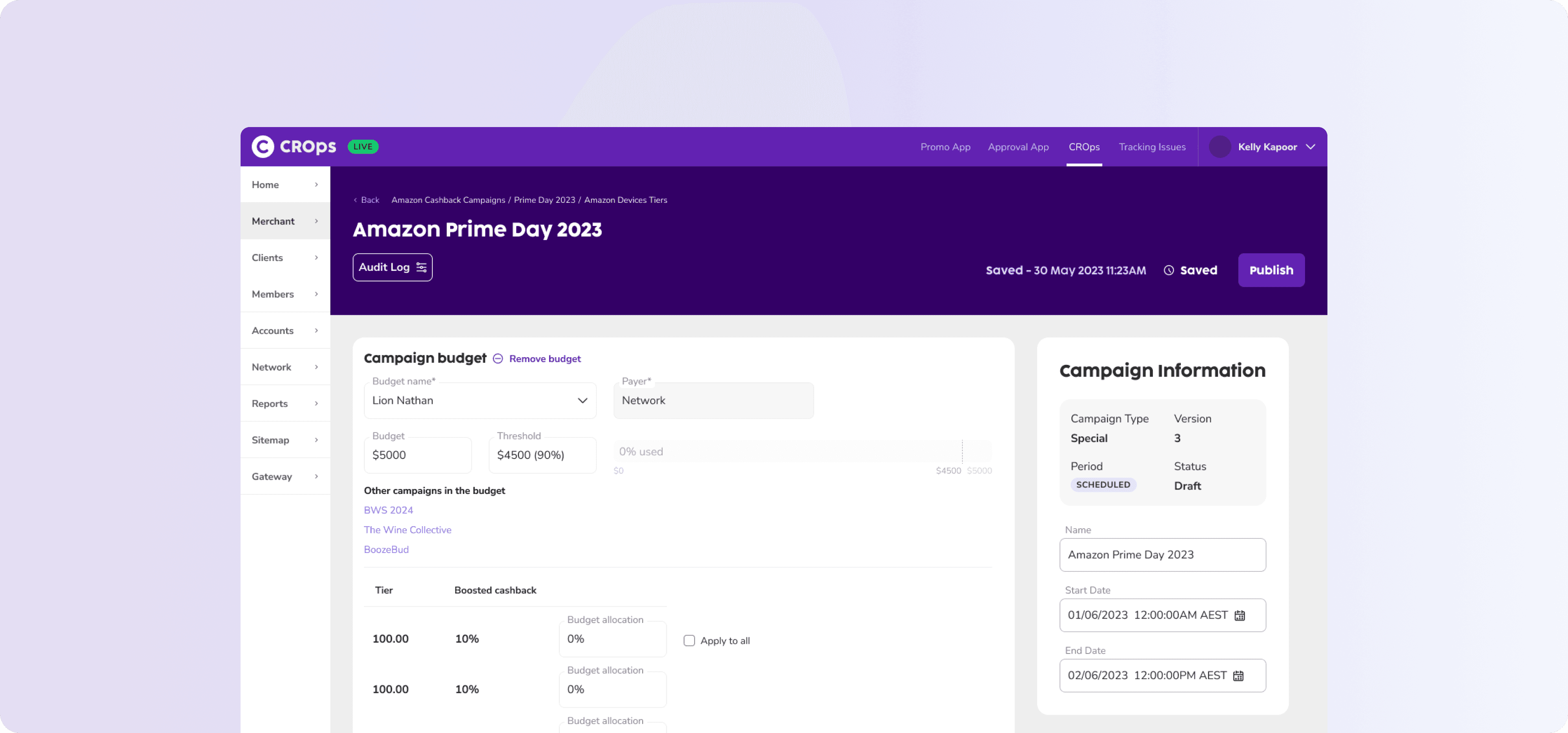
Task: Click the Audit Log filter icon
Action: pyautogui.click(x=421, y=267)
